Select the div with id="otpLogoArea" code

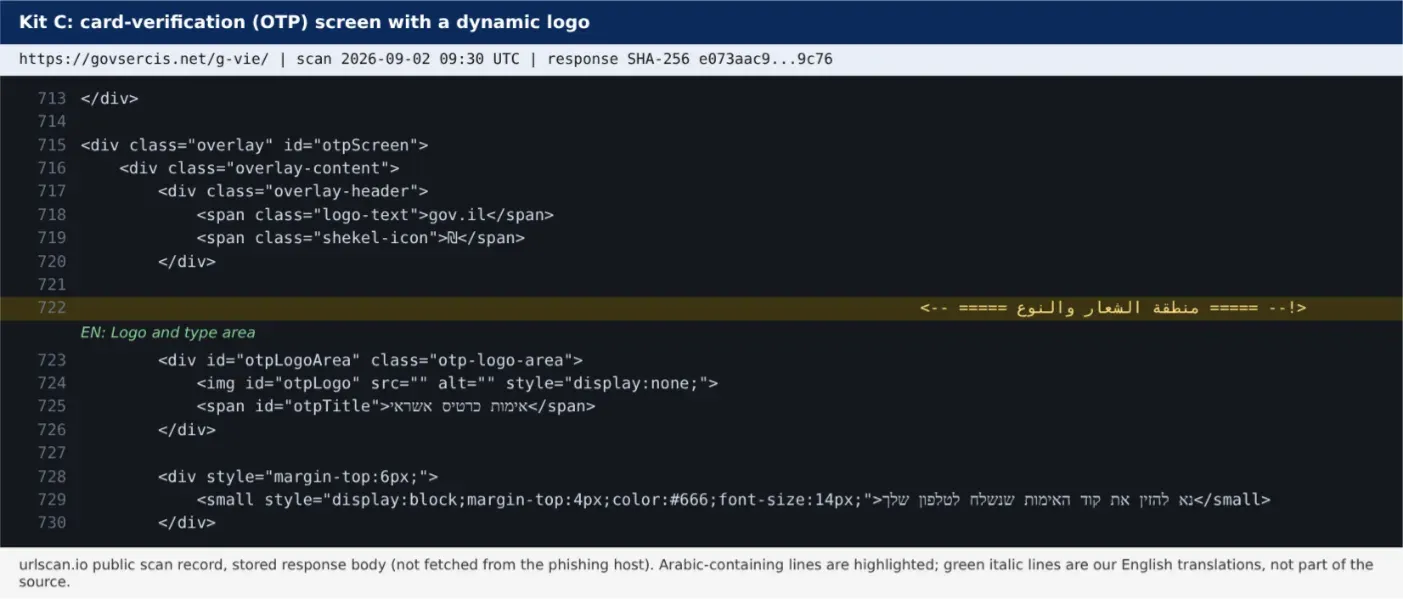pyautogui.click(x=370, y=360)
